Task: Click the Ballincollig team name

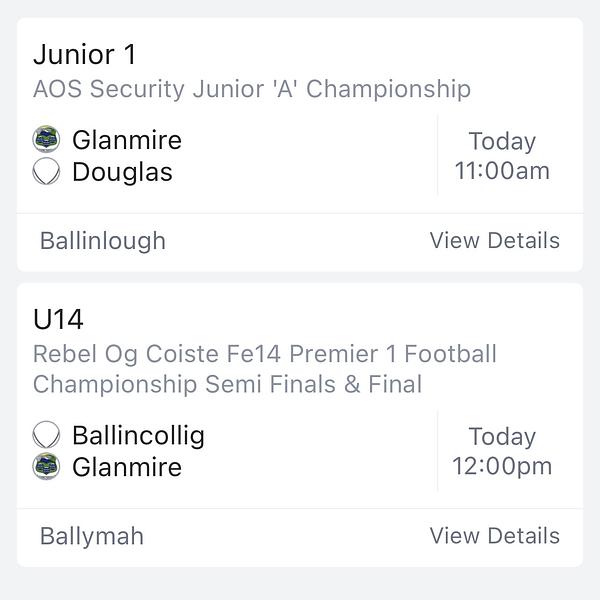Action: pyautogui.click(x=138, y=435)
